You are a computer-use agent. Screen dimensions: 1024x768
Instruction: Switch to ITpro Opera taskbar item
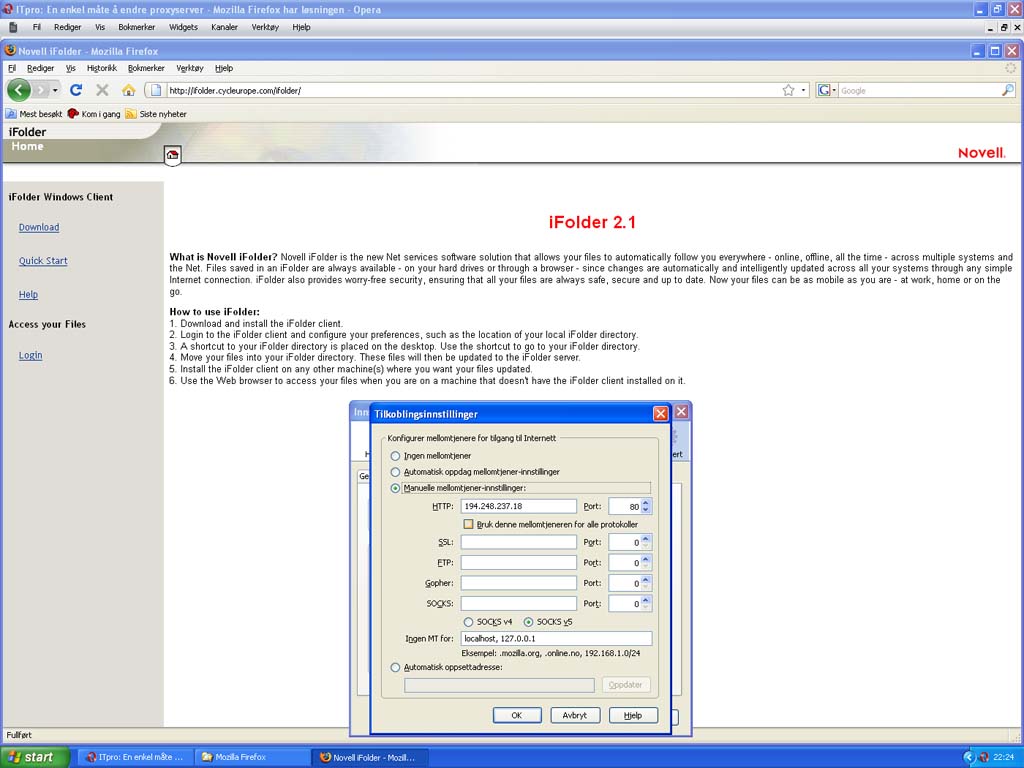135,757
